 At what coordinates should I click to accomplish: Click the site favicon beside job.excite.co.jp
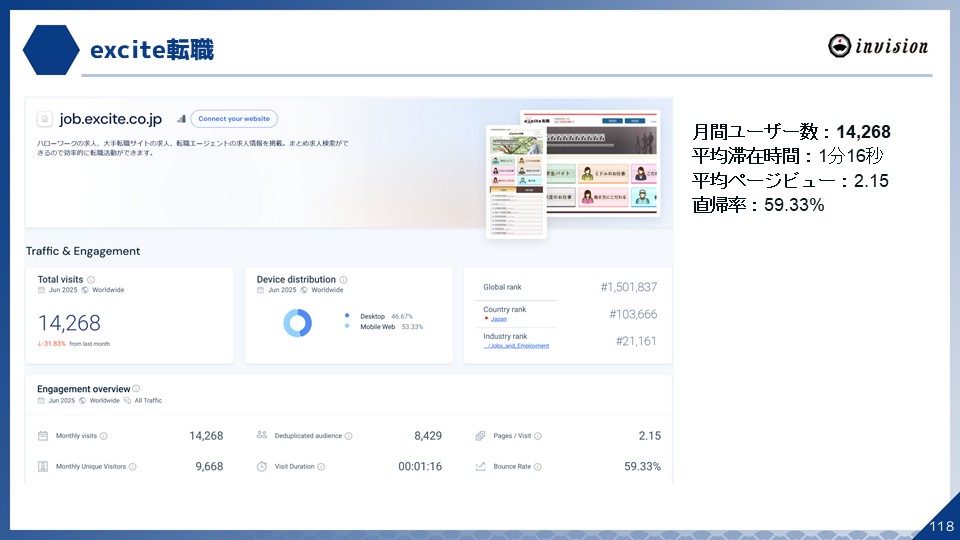(x=44, y=119)
